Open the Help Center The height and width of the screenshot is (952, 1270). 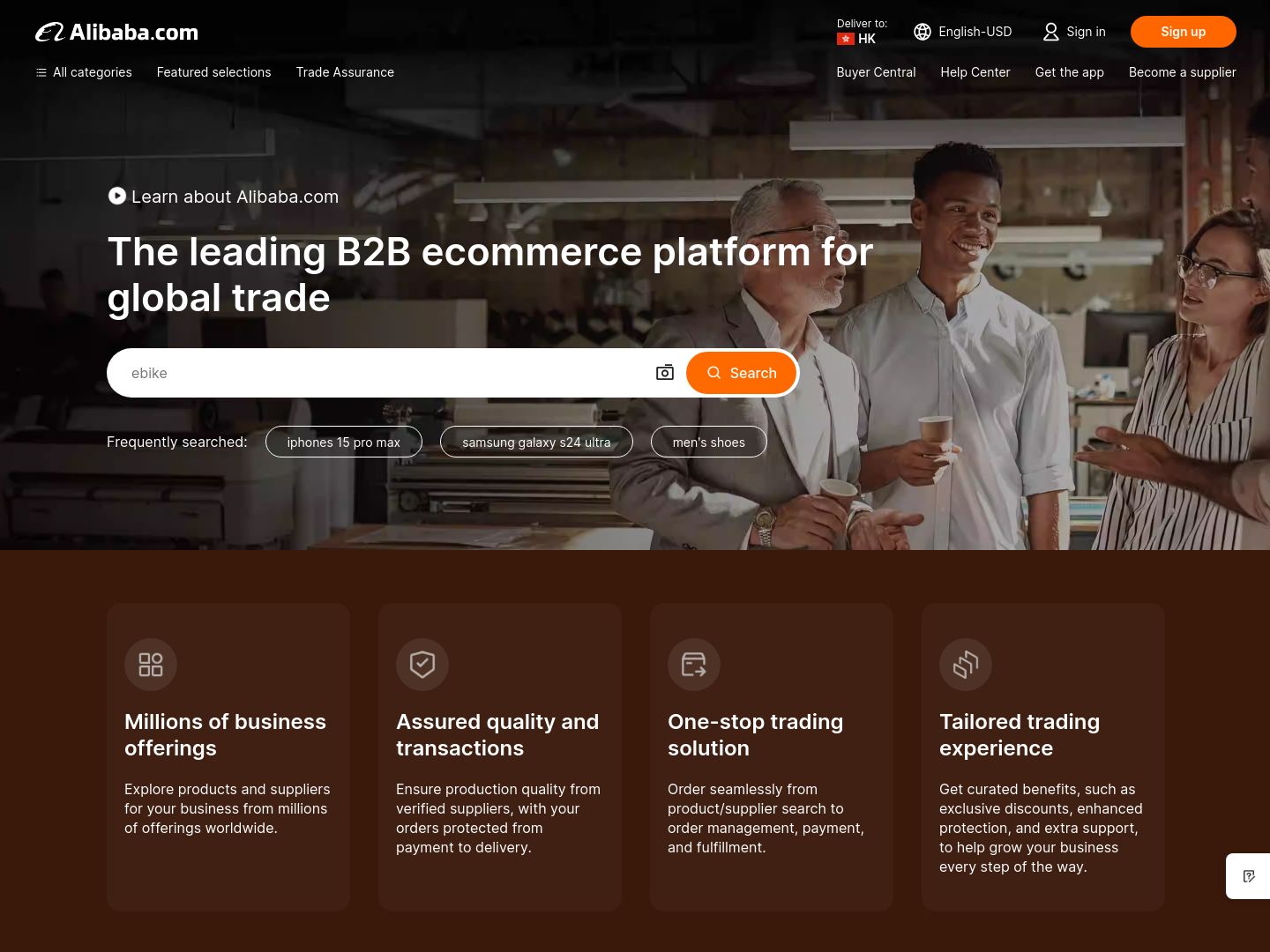click(x=975, y=72)
